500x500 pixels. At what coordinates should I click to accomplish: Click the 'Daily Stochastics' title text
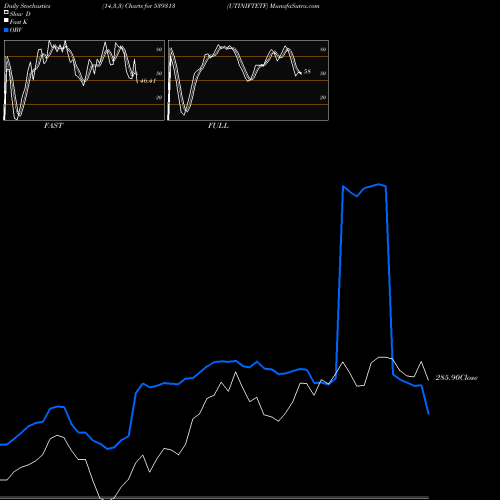[x=27, y=6]
